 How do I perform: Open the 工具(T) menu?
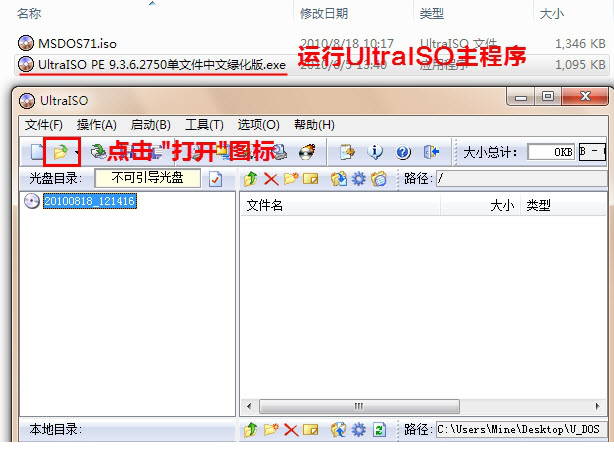coord(204,125)
